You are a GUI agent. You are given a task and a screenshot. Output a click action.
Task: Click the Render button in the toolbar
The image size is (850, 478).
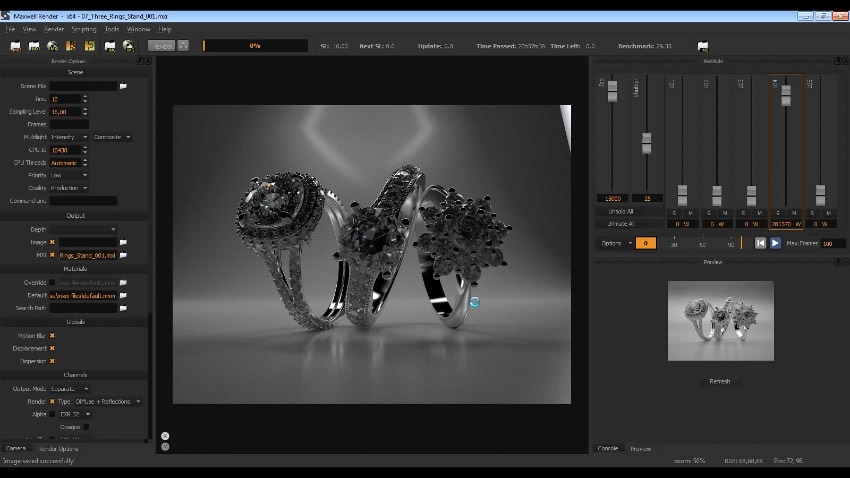point(162,45)
